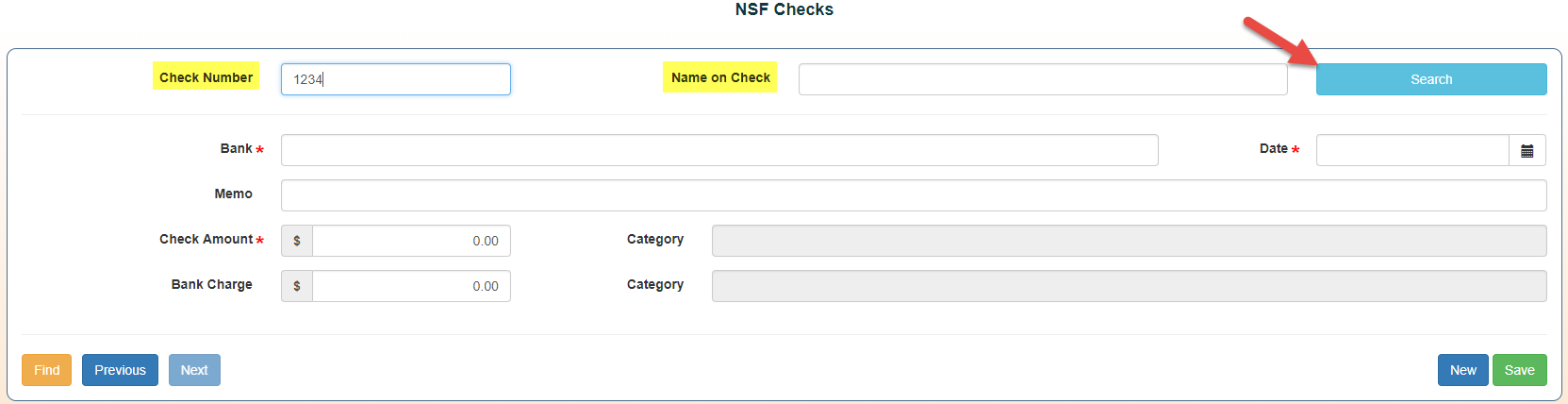
Task: Select the Bank input field
Action: tap(718, 150)
